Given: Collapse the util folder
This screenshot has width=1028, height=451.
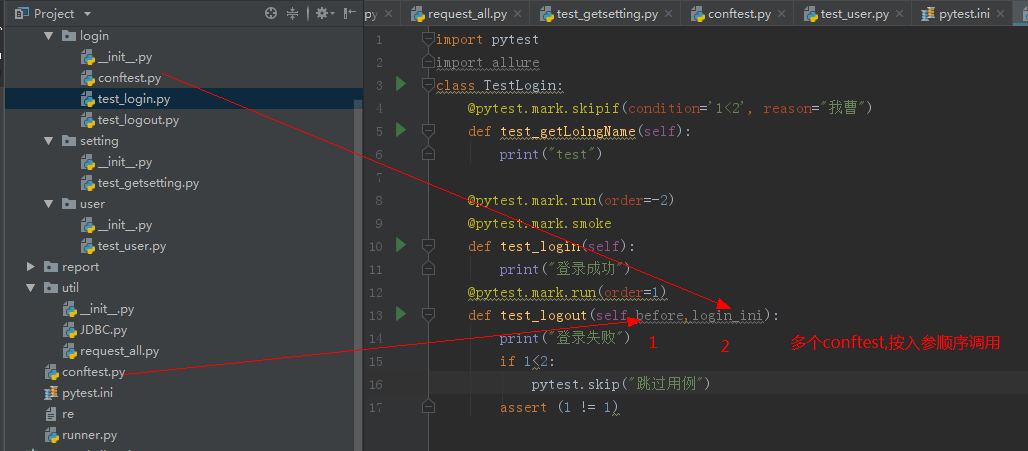Looking at the screenshot, I should click(x=30, y=288).
